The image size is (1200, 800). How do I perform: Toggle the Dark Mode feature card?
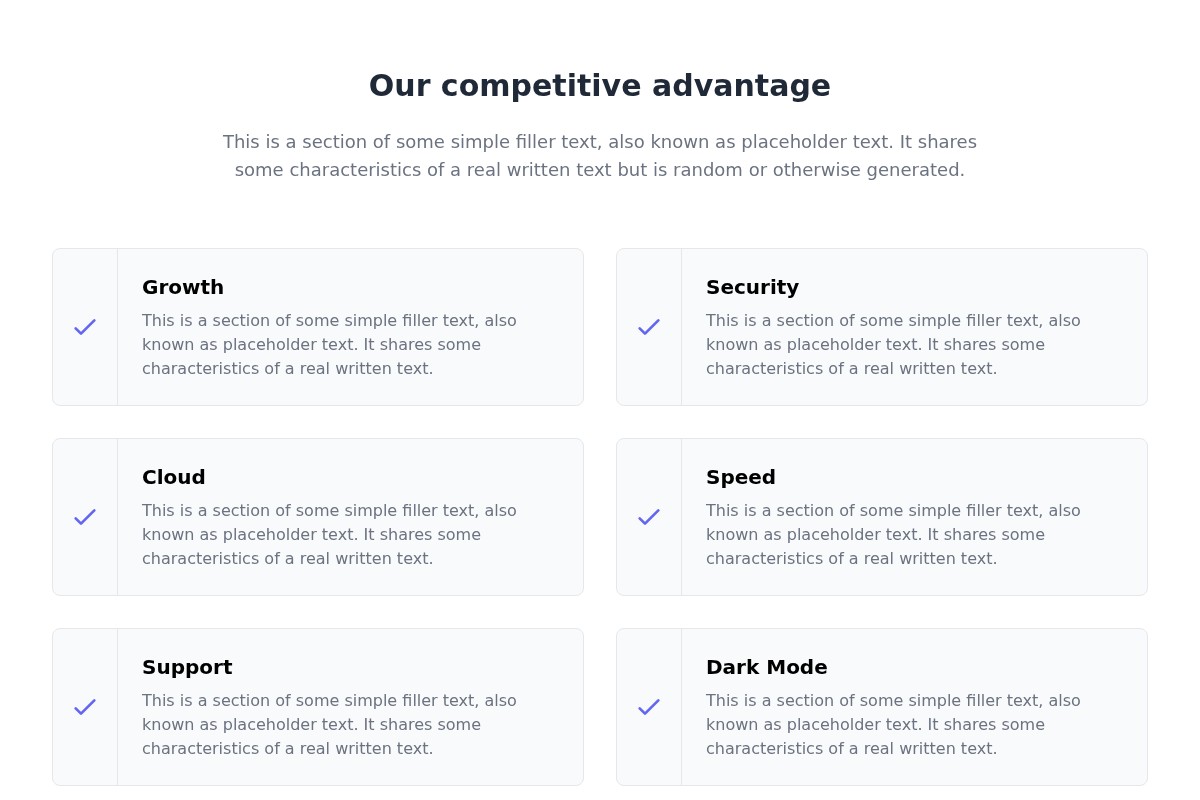point(882,707)
